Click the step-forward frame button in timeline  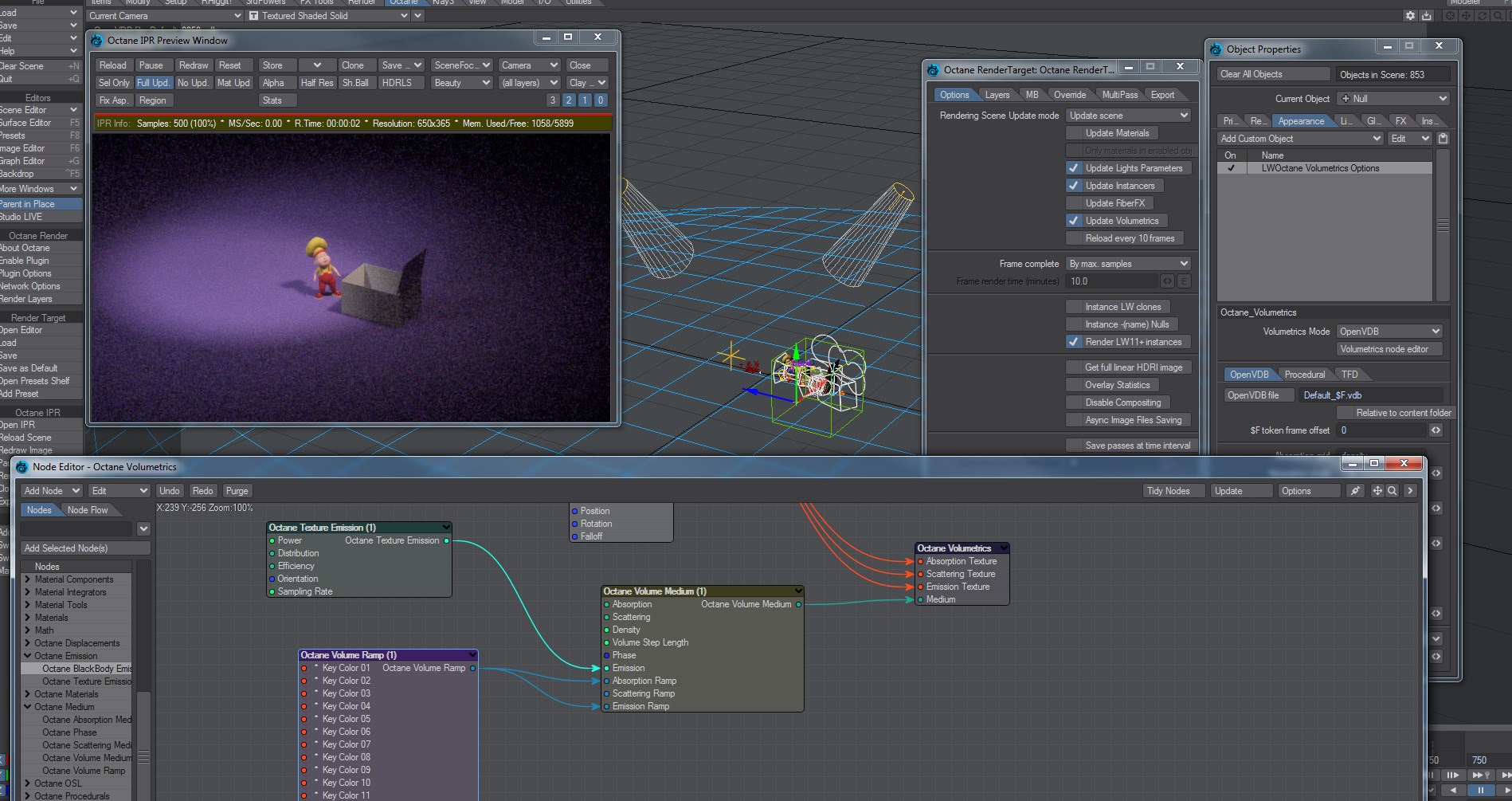point(1453,775)
